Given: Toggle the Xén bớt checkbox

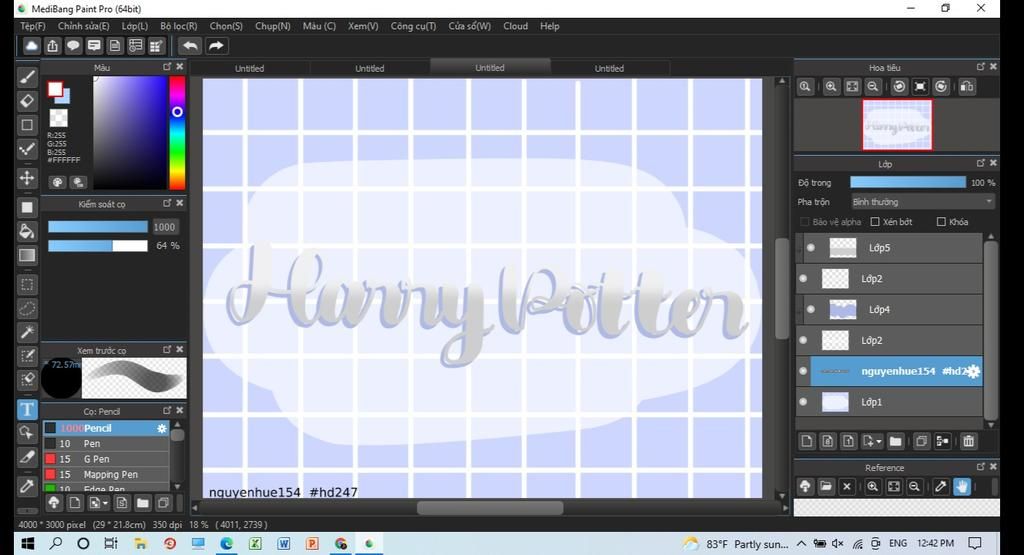Looking at the screenshot, I should click(875, 222).
